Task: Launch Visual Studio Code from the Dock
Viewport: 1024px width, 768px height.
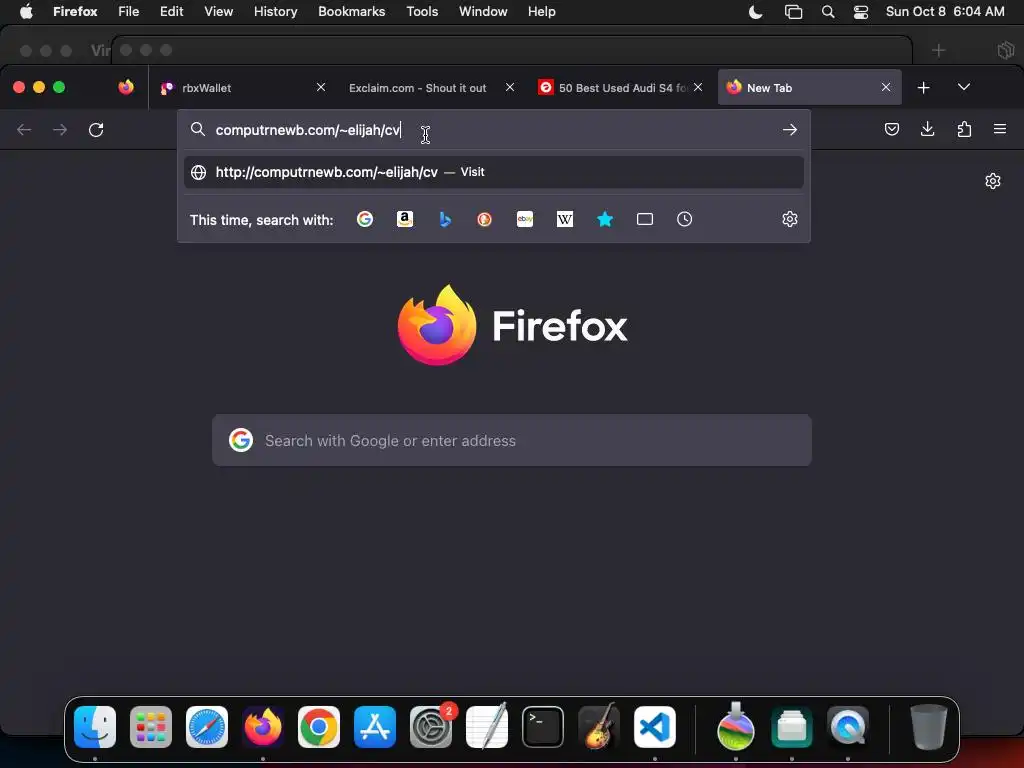Action: pyautogui.click(x=654, y=727)
